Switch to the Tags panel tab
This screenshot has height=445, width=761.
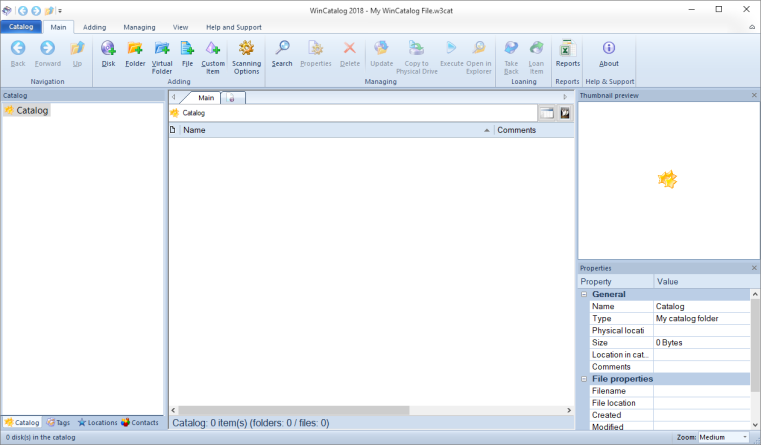tap(57, 422)
